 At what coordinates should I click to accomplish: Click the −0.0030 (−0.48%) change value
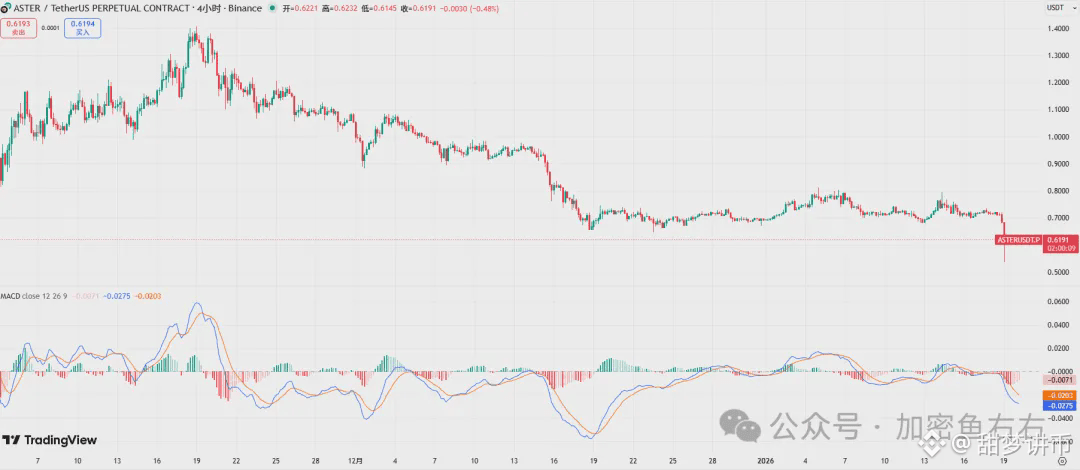(x=468, y=9)
